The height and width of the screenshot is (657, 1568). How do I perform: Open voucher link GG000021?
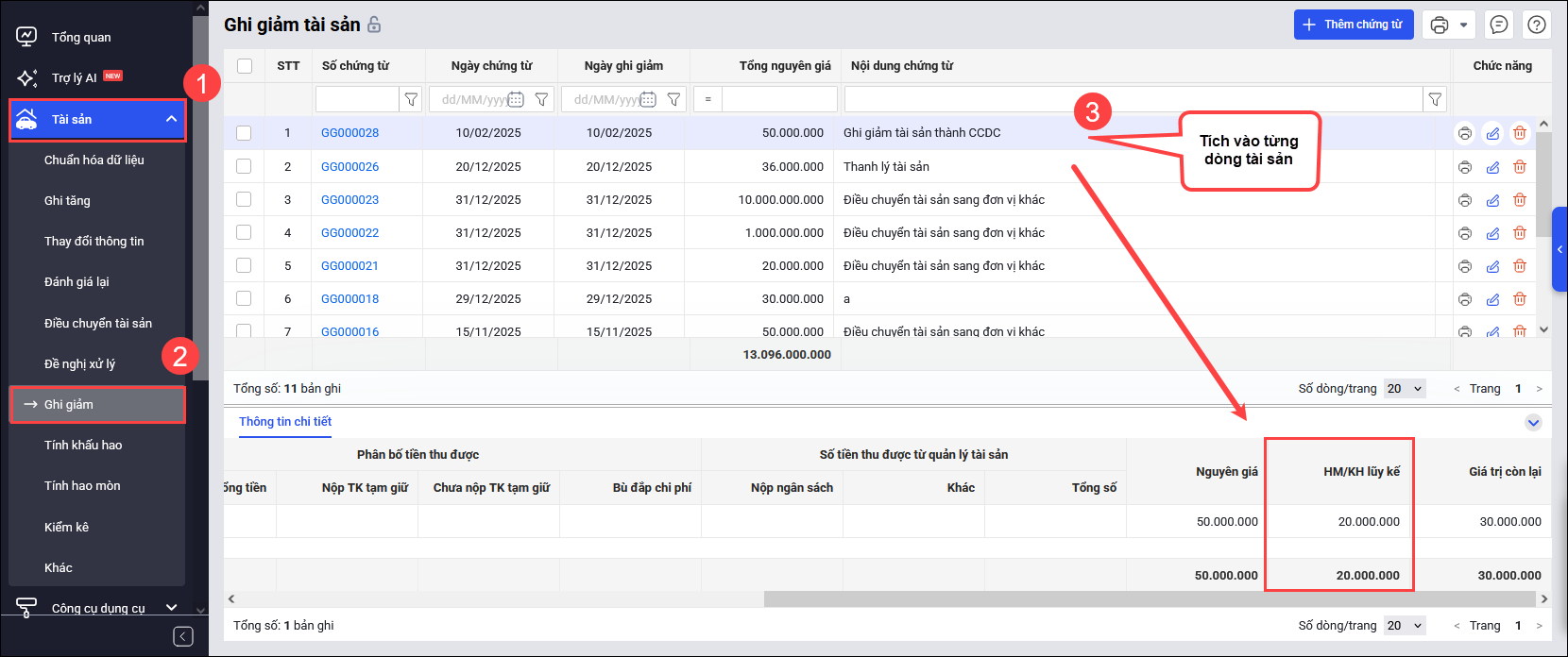click(349, 266)
